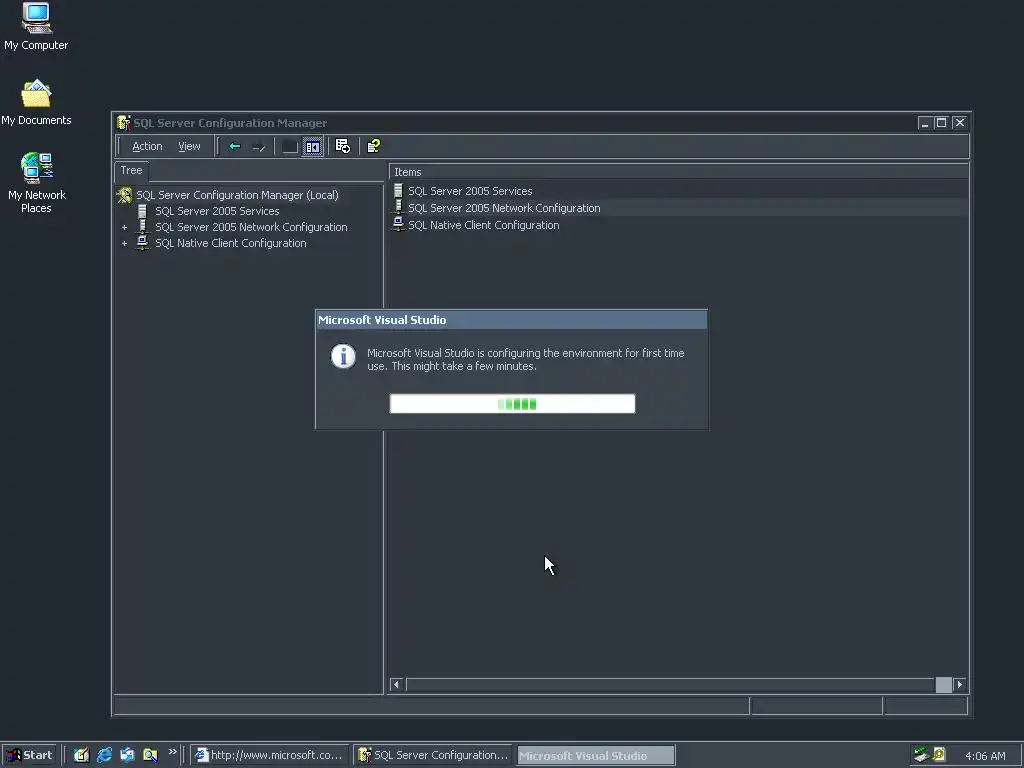Click the first quick launch icon beside Start
This screenshot has height=768, width=1024.
(81, 755)
